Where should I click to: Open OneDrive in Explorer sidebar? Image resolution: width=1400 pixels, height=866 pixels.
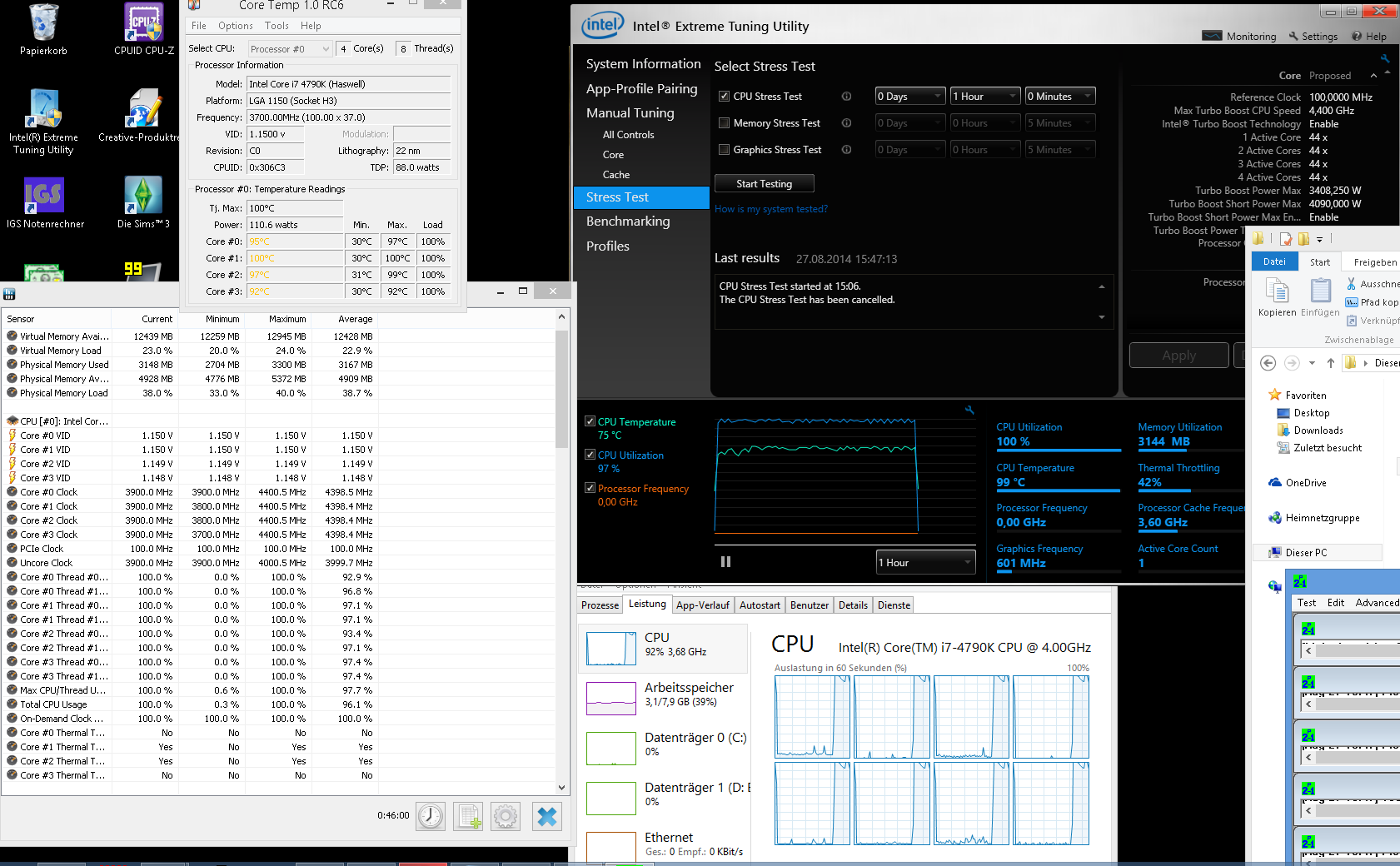(1298, 483)
